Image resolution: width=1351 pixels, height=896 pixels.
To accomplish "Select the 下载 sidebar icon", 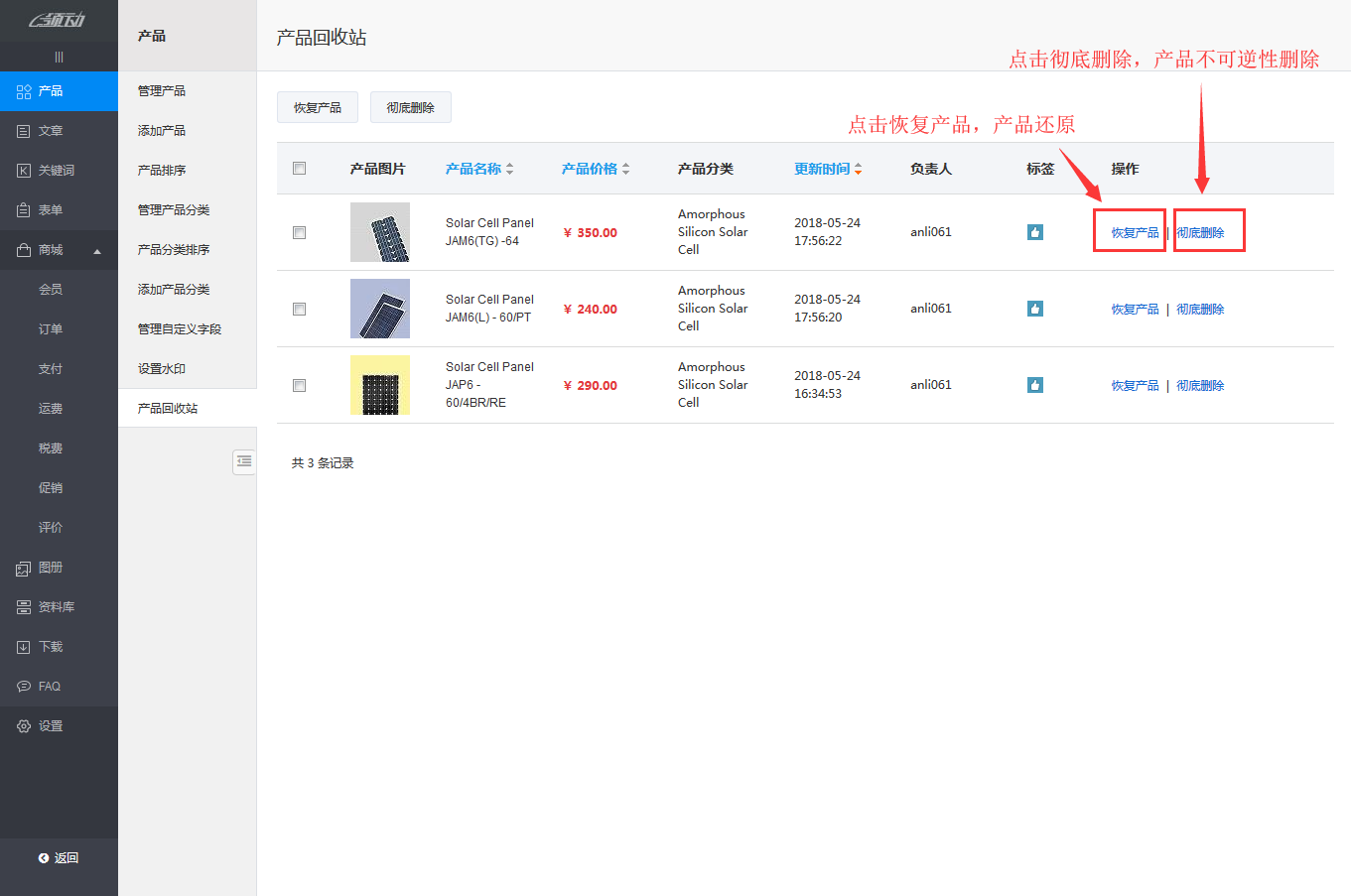I will point(50,646).
